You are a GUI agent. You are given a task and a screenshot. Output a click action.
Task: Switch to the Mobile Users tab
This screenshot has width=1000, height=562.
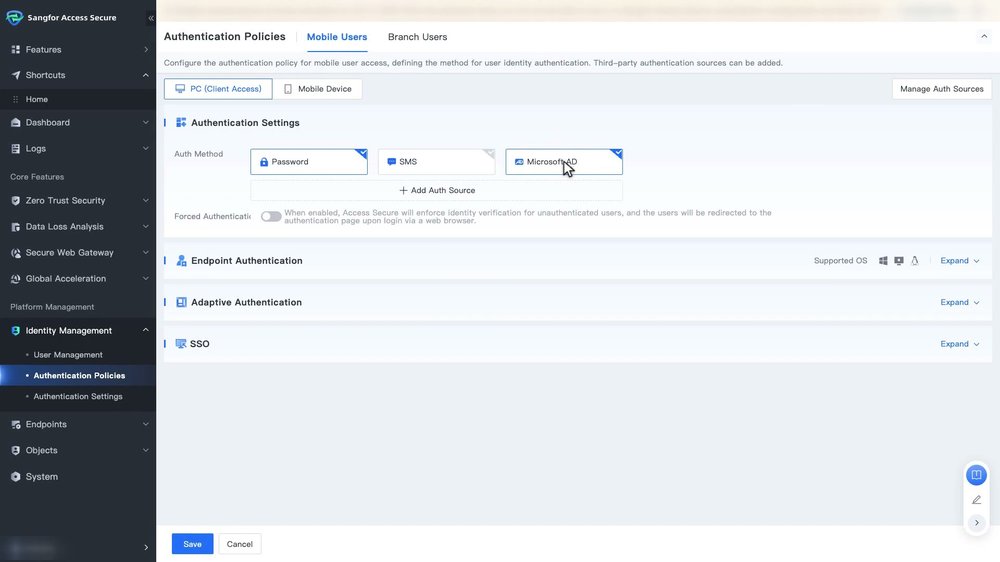pyautogui.click(x=337, y=37)
